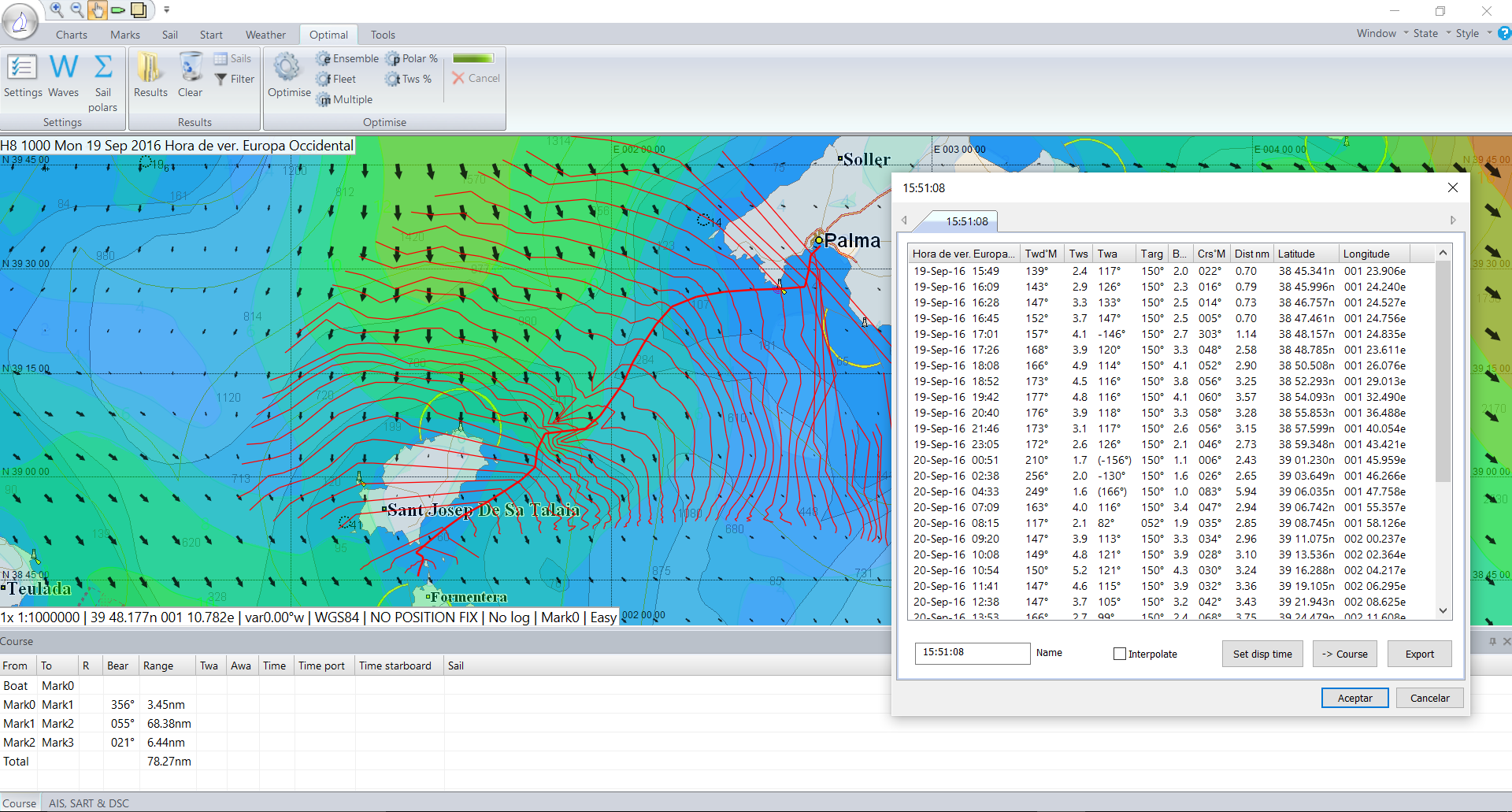Select the Course bottom tab

20,803
